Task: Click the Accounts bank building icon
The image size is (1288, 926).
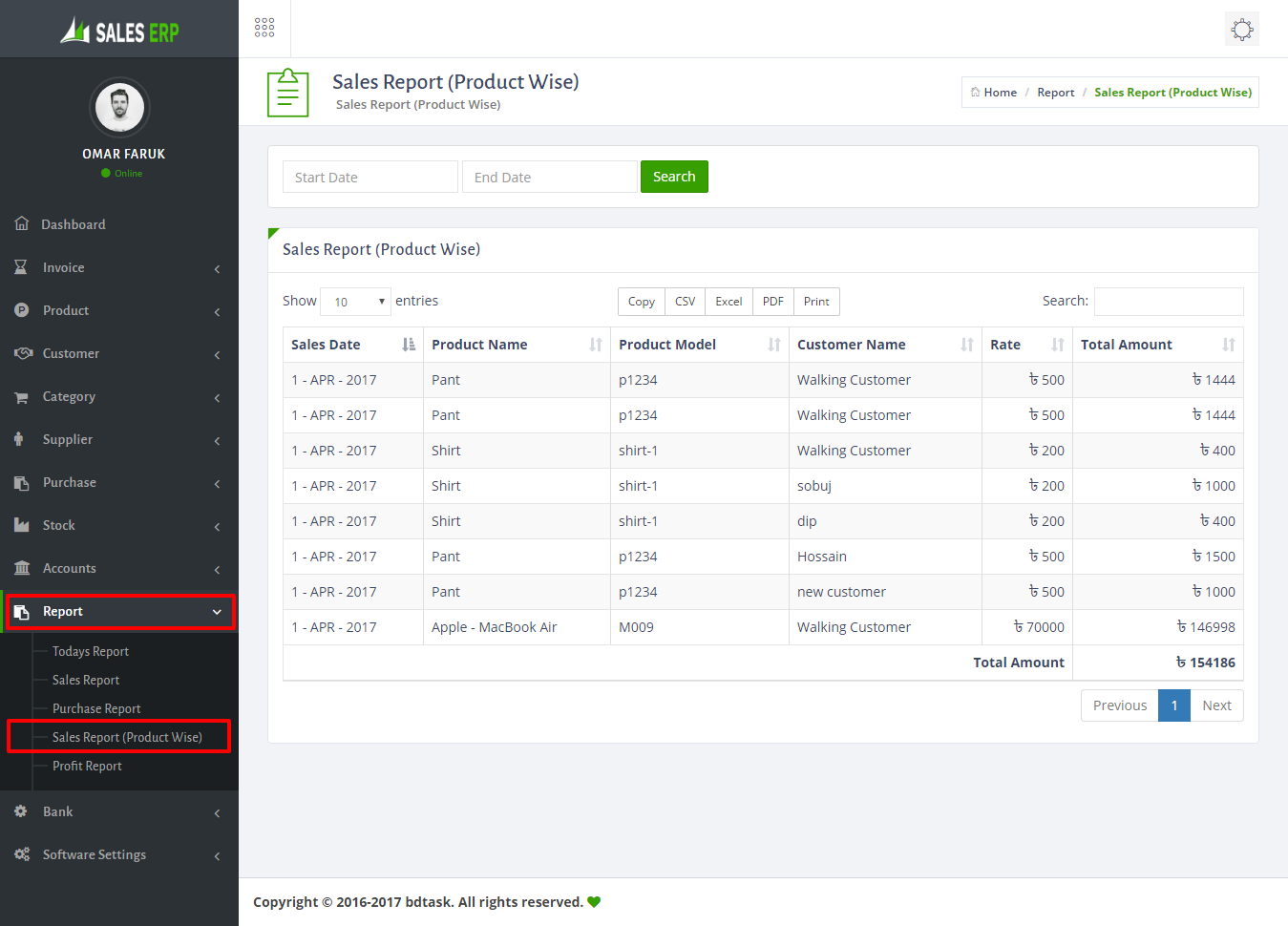Action: (x=22, y=568)
